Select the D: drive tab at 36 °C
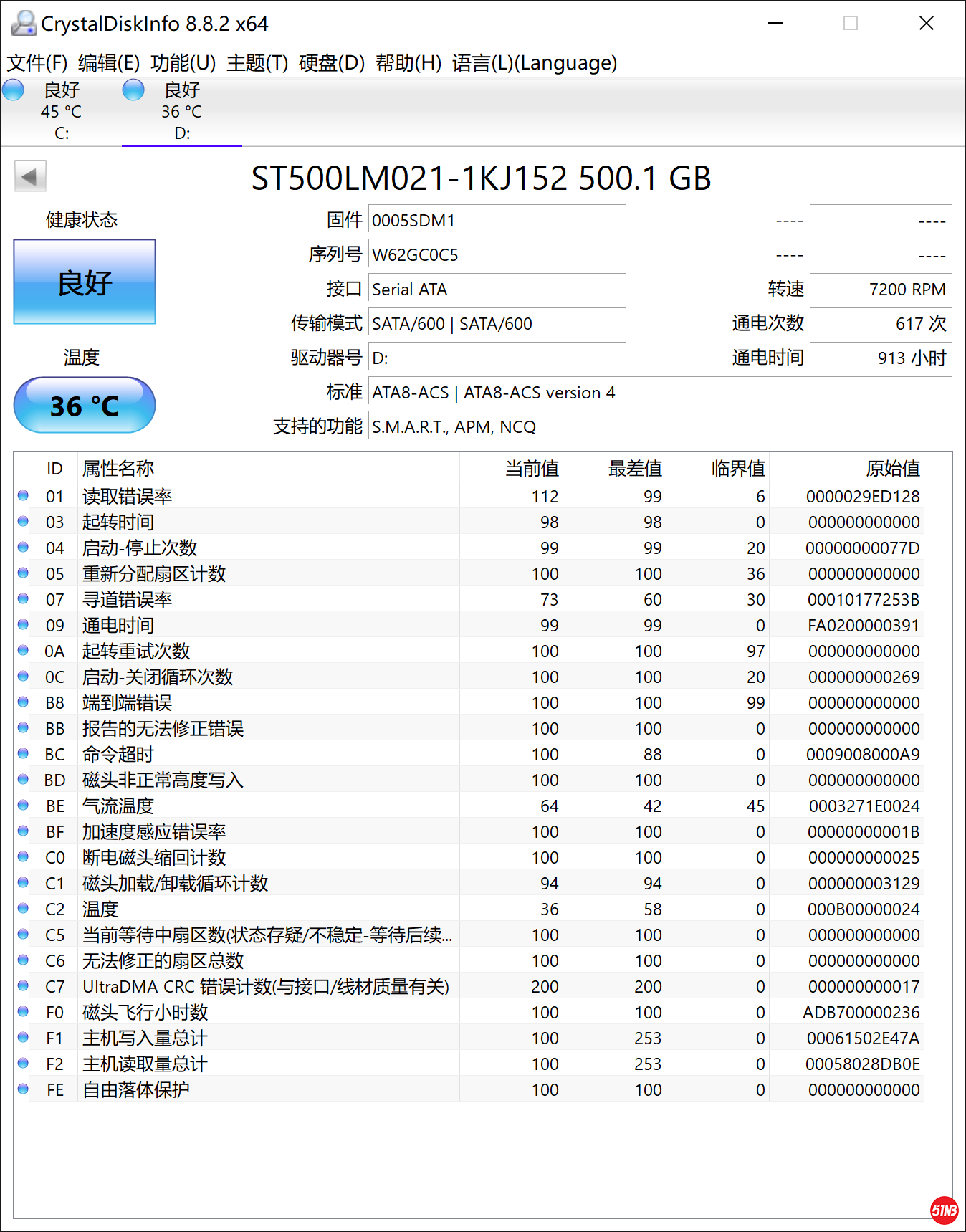This screenshot has height=1232, width=966. tap(182, 111)
